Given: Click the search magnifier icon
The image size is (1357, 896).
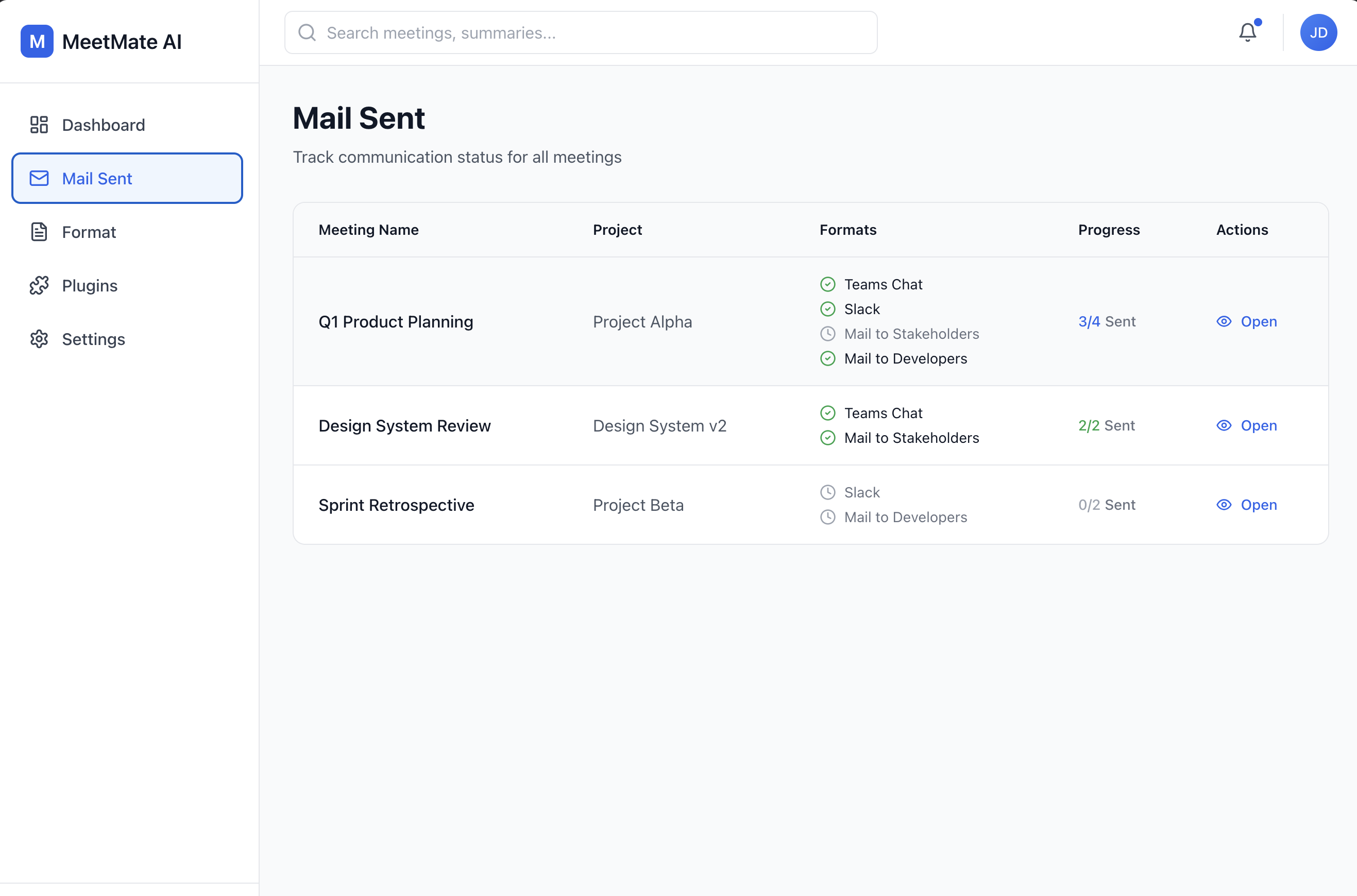Looking at the screenshot, I should [307, 32].
